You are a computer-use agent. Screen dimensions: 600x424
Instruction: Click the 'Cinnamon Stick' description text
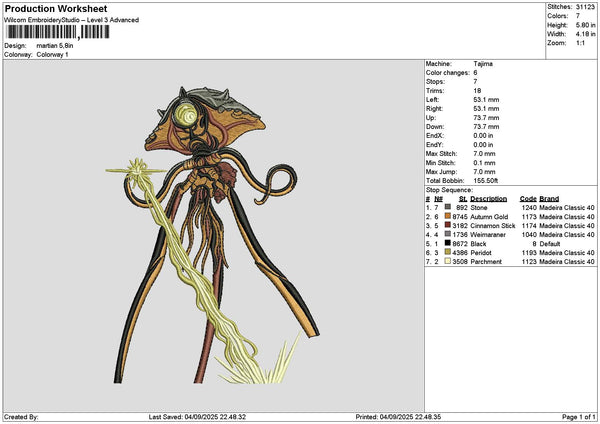pyautogui.click(x=493, y=225)
